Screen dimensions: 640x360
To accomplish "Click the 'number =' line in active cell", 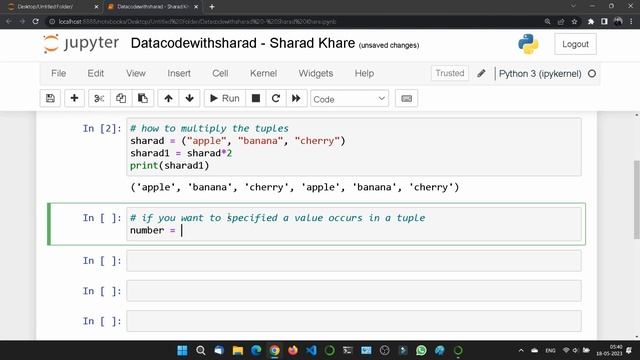I will point(153,230).
